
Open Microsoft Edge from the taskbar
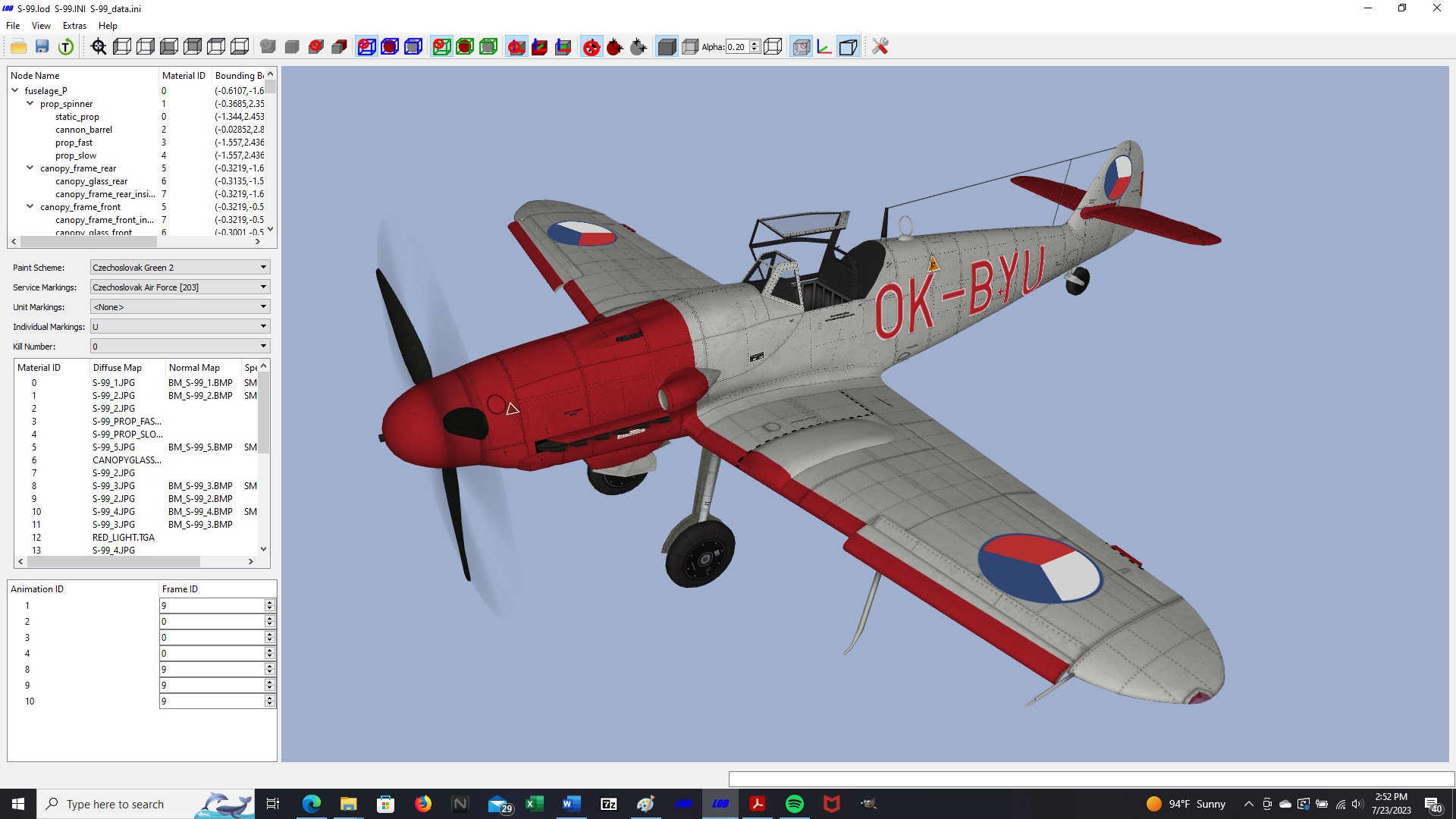coord(312,804)
